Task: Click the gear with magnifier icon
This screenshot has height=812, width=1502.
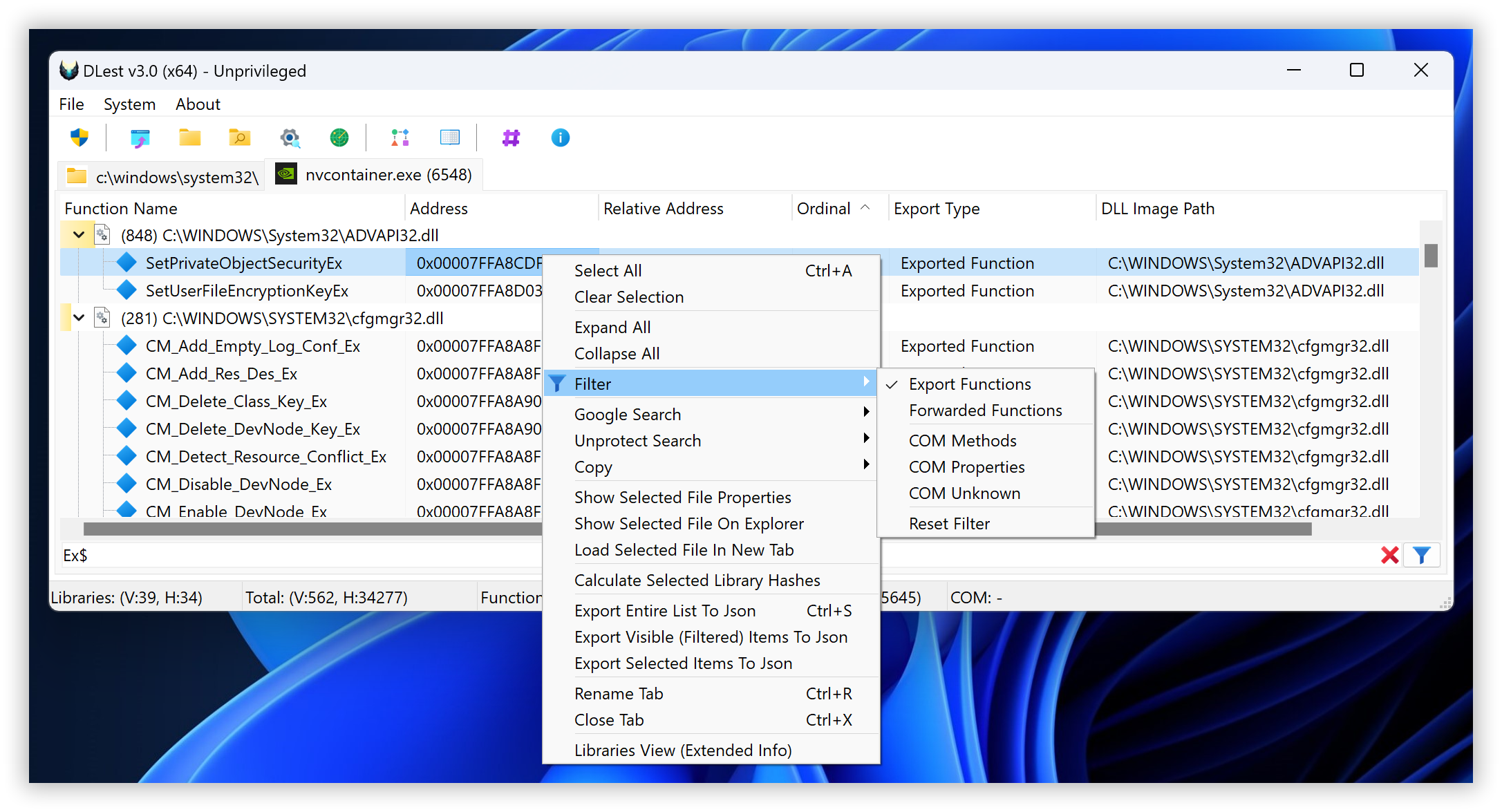Action: [x=290, y=138]
